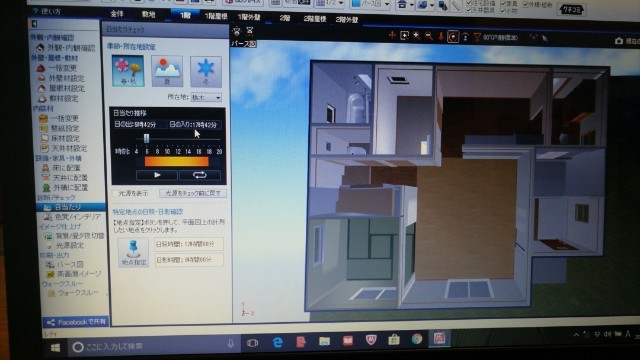Select 外構に配置 in the sidebar
This screenshot has width=640, height=360.
[65, 187]
